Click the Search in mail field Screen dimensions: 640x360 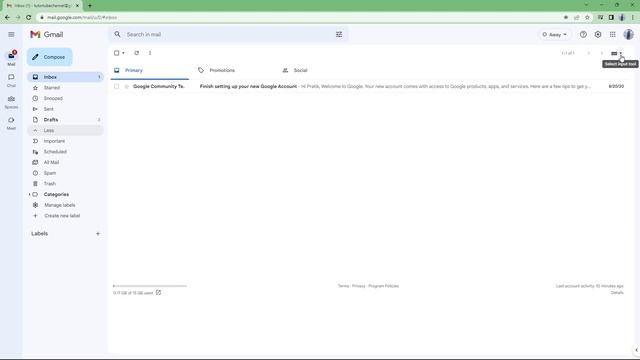(229, 35)
